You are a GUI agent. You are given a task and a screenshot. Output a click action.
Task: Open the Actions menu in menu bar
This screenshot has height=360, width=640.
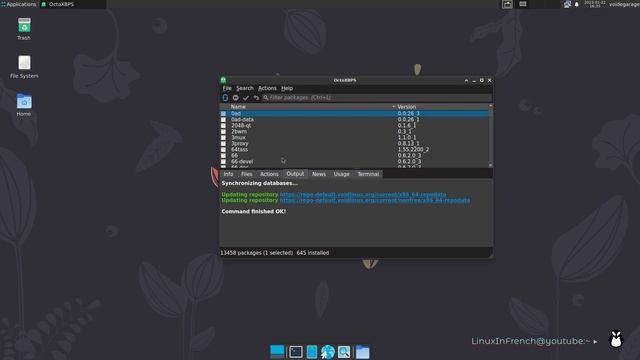[x=267, y=88]
